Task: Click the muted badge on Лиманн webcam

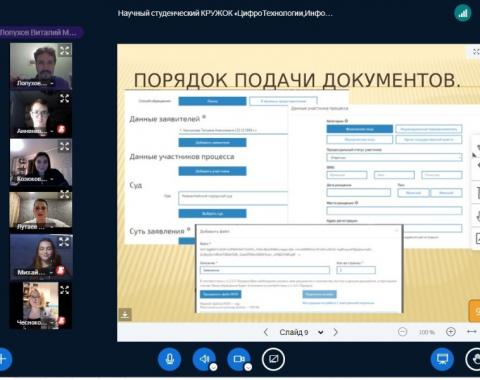Action: pyautogui.click(x=61, y=129)
